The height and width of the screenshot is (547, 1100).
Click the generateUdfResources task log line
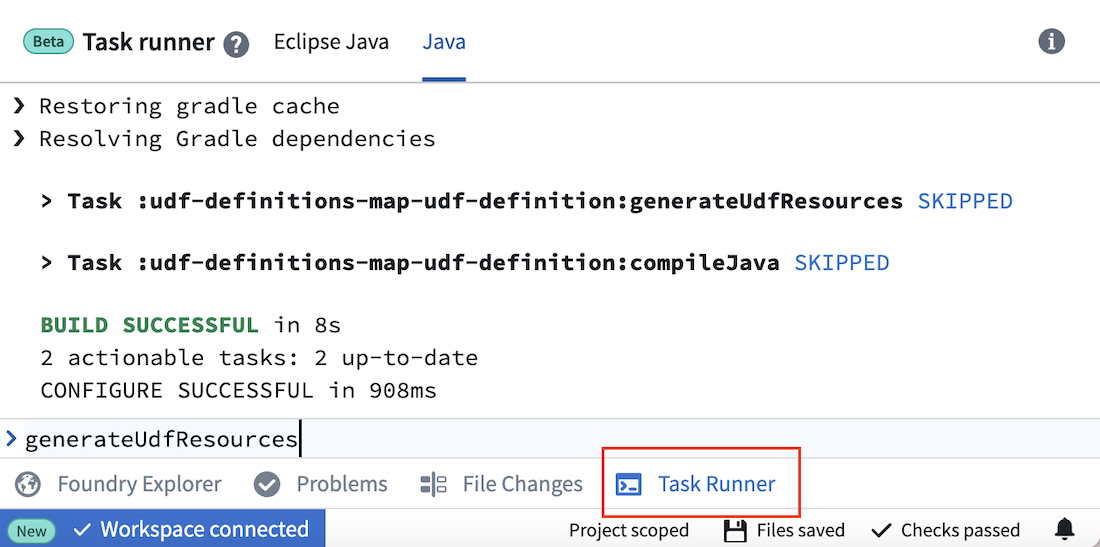coord(527,202)
